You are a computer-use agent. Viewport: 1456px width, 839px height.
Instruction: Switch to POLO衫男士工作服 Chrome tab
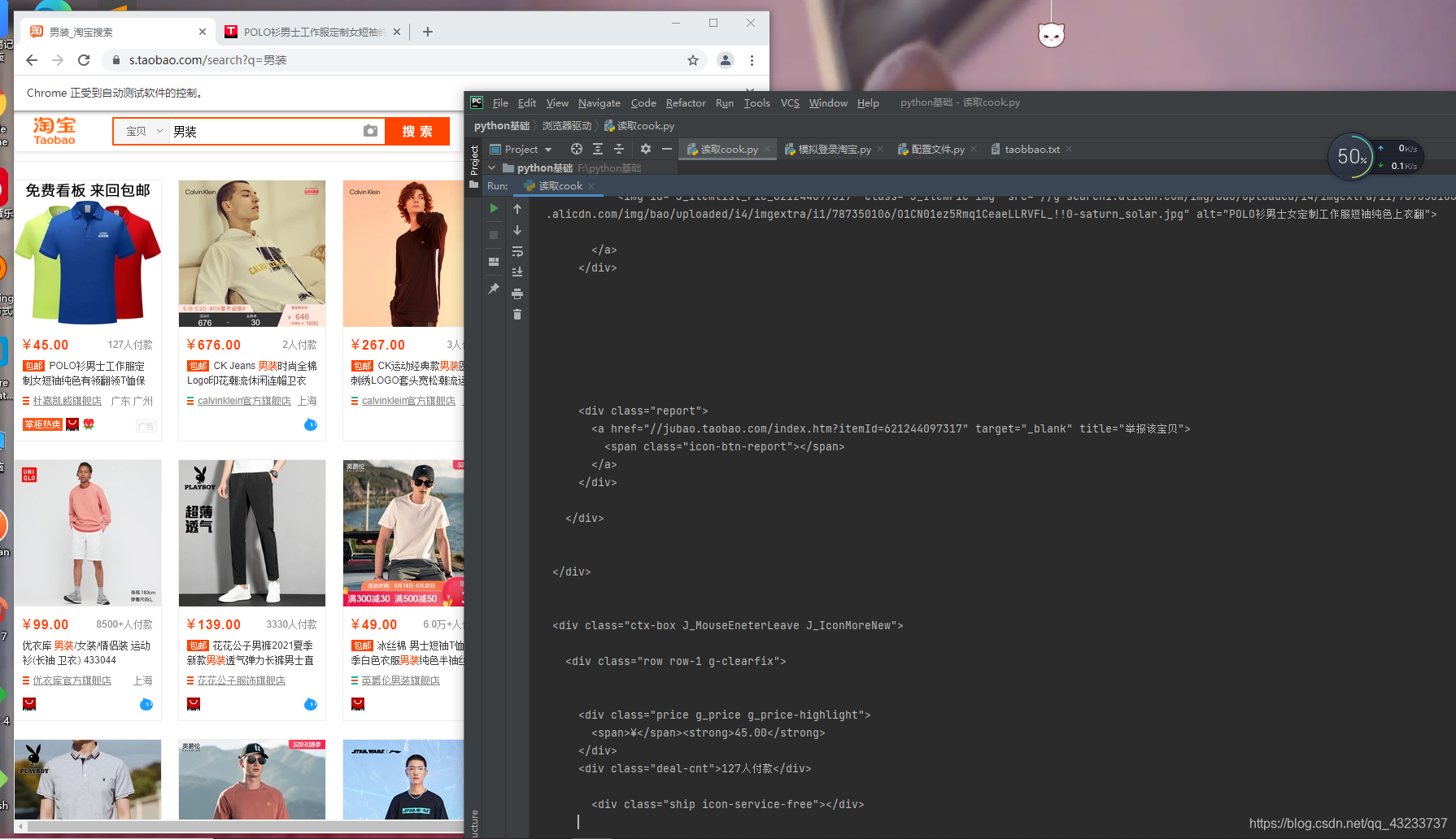[313, 32]
